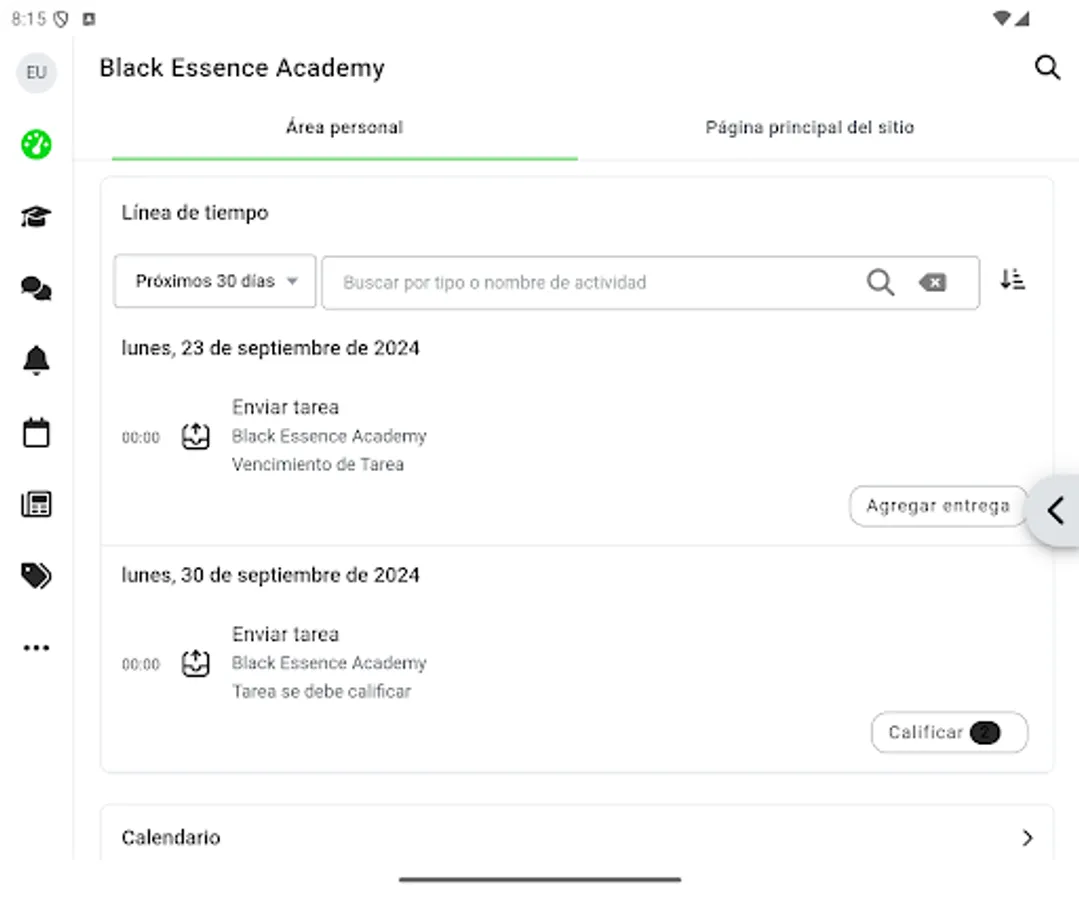This screenshot has width=1079, height=900.
Task: Open the ellipsis for more sidebar options
Action: (36, 647)
